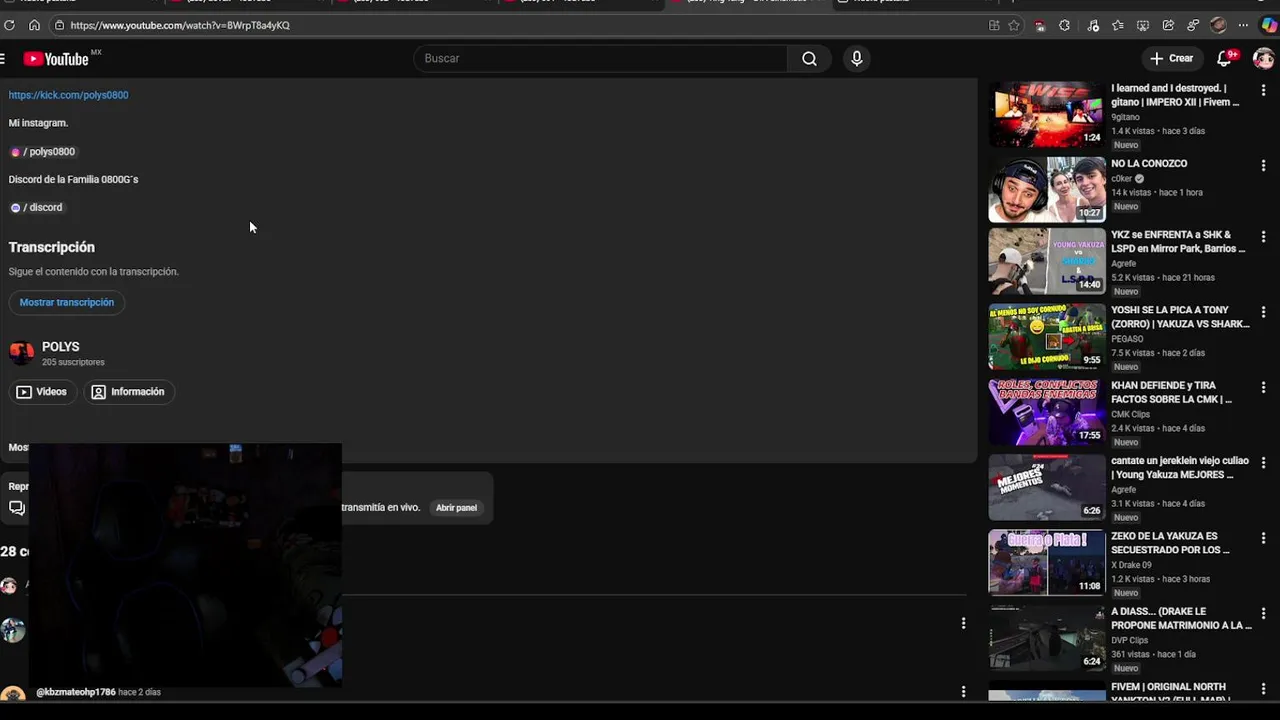1280x720 pixels.
Task: Open the Crear dropdown button
Action: coord(1171,58)
